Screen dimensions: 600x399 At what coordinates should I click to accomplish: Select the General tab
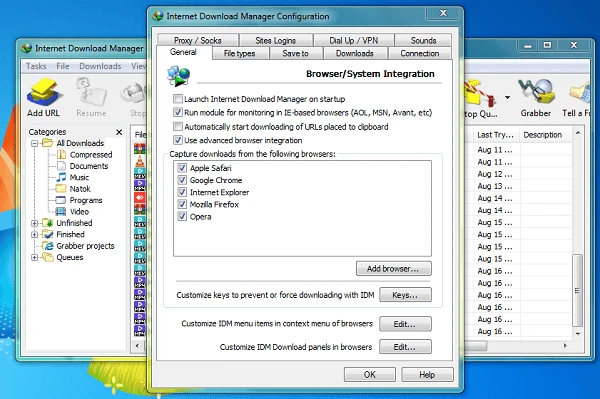coord(183,52)
